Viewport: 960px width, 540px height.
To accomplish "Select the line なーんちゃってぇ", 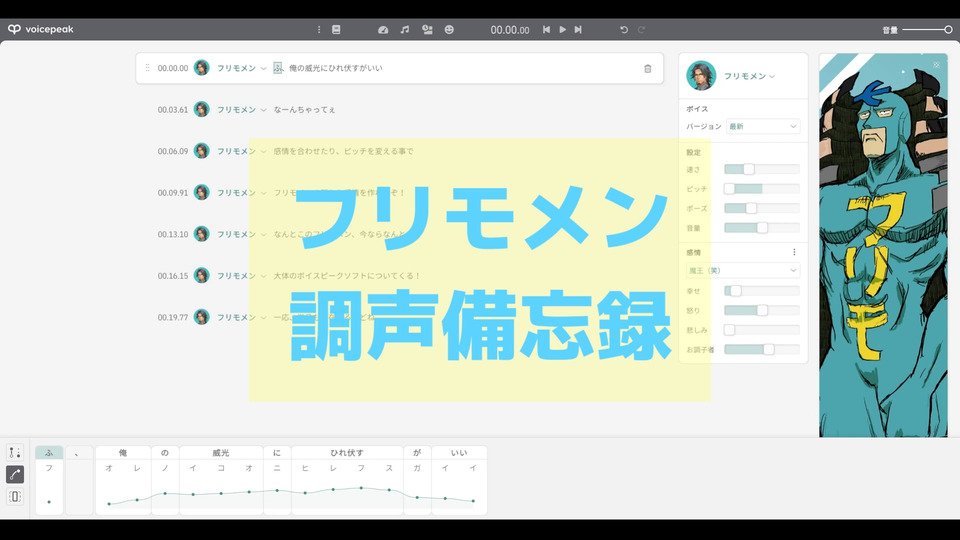I will [304, 110].
